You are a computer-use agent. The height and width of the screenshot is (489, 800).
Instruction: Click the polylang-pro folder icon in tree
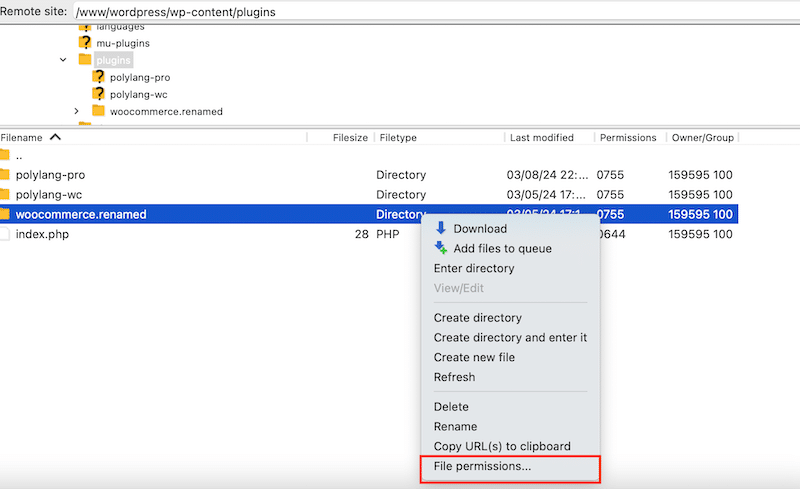click(98, 77)
